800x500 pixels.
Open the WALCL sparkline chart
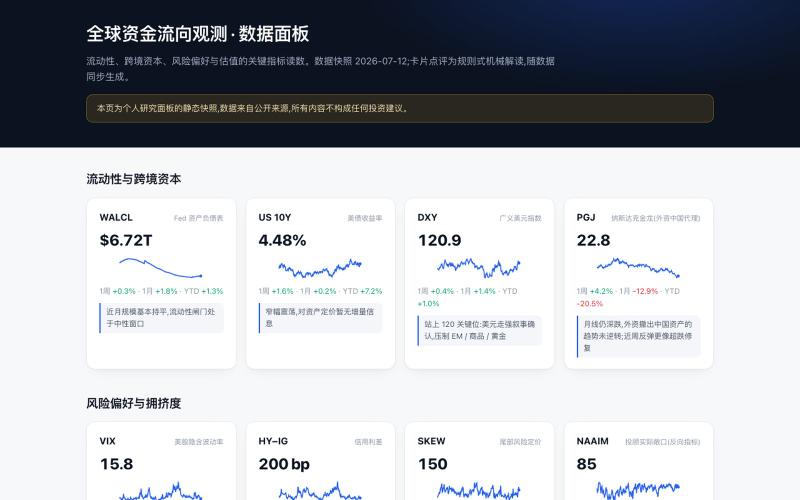coord(161,268)
